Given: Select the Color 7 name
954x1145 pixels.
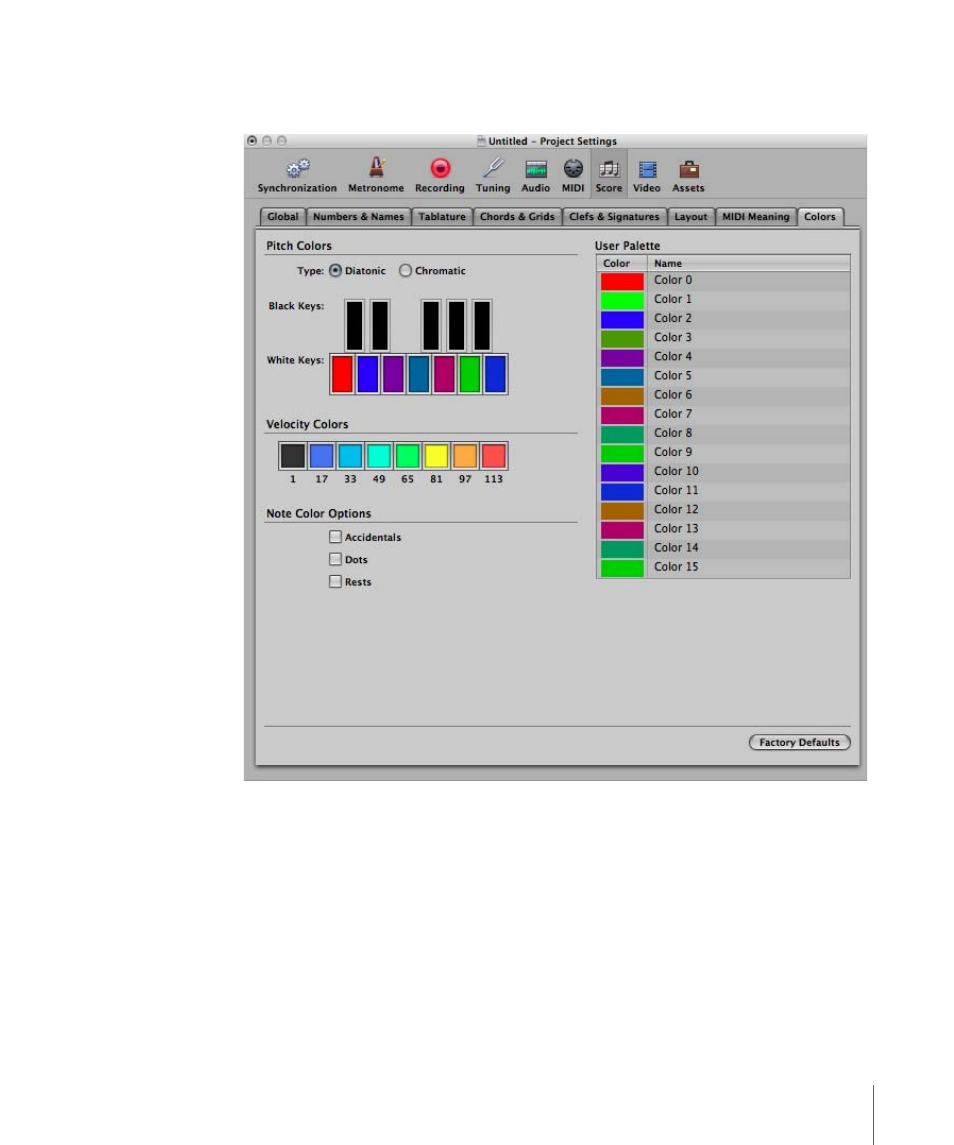Looking at the screenshot, I should pyautogui.click(x=673, y=414).
